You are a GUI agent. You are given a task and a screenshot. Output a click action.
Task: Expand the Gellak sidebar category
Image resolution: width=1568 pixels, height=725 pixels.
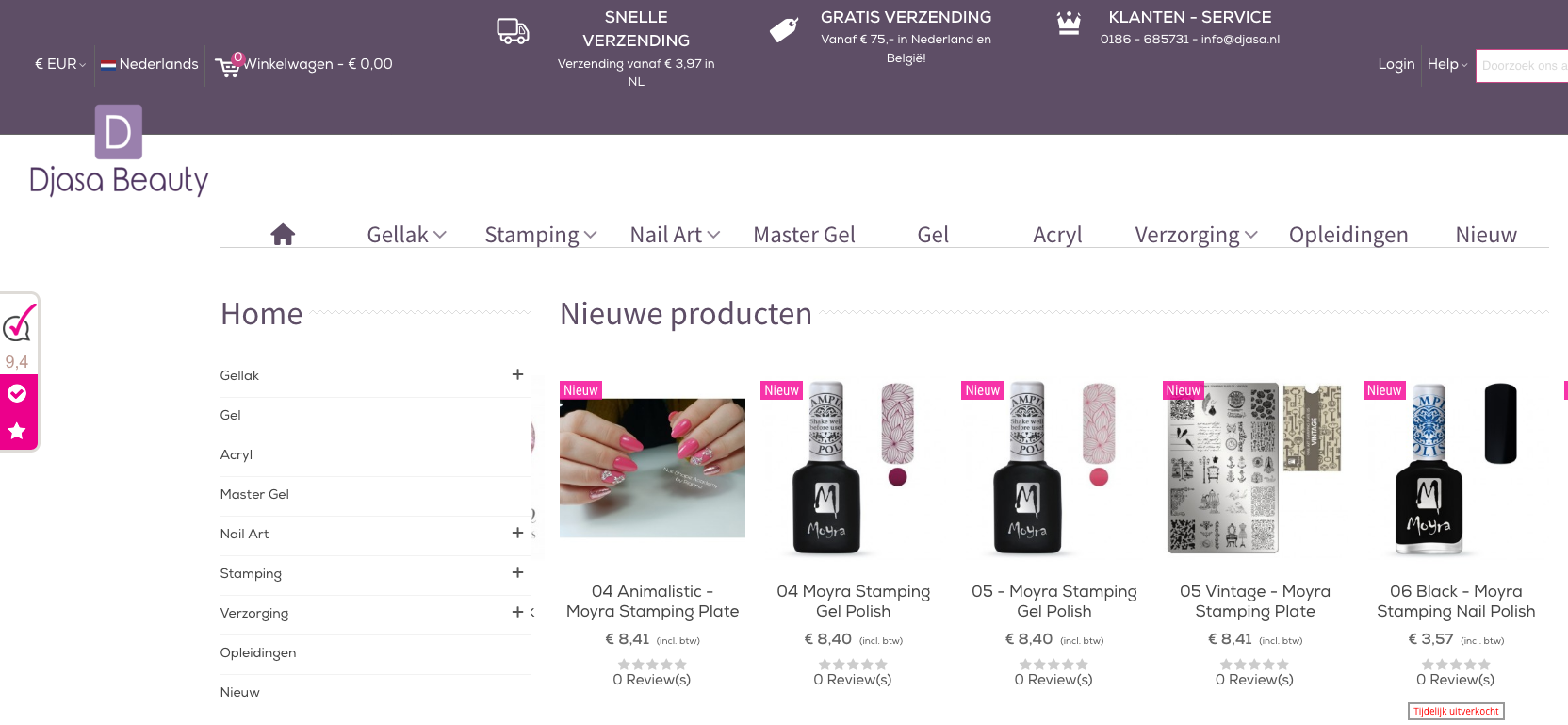point(517,374)
